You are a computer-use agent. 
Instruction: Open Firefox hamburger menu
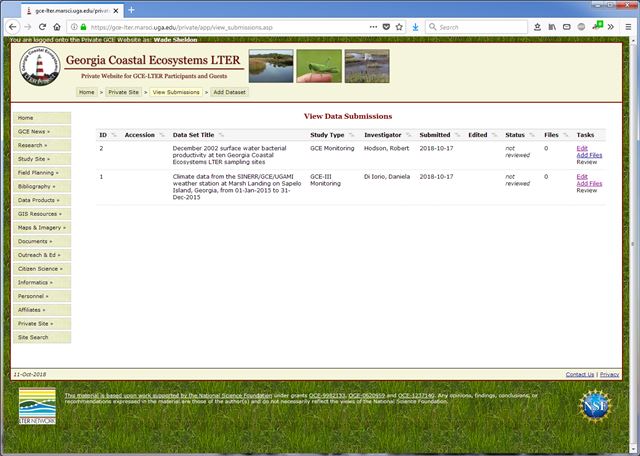click(627, 27)
